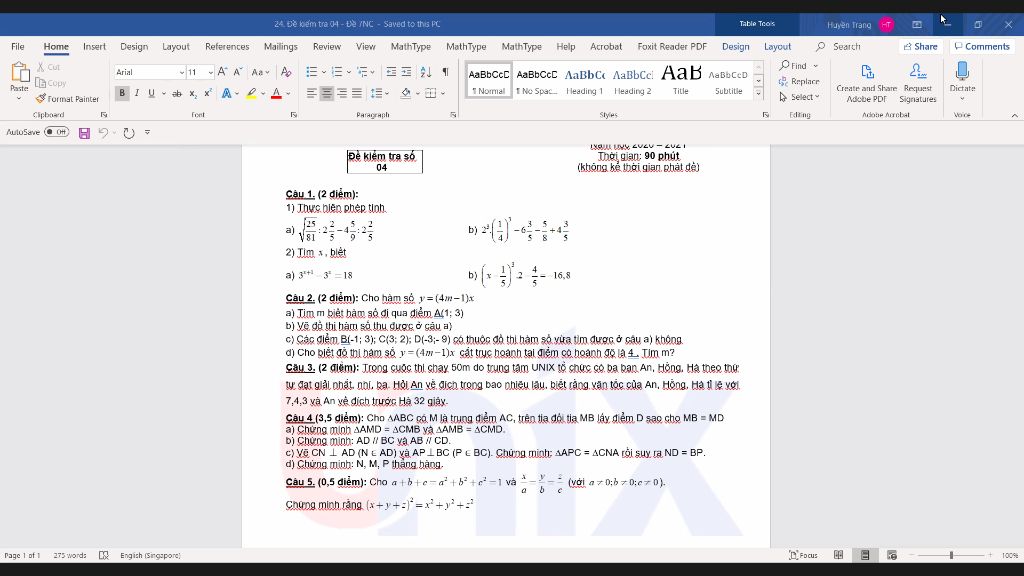Image resolution: width=1024 pixels, height=576 pixels.
Task: Align text to the right
Action: (342, 93)
